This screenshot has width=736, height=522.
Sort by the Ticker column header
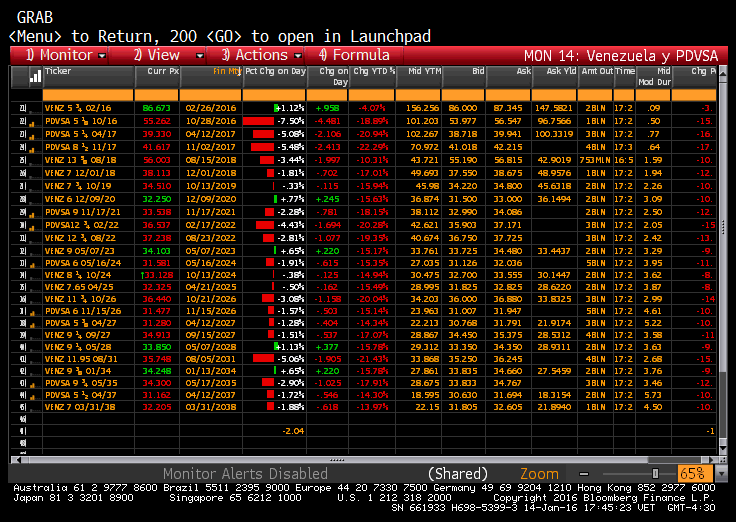point(89,77)
